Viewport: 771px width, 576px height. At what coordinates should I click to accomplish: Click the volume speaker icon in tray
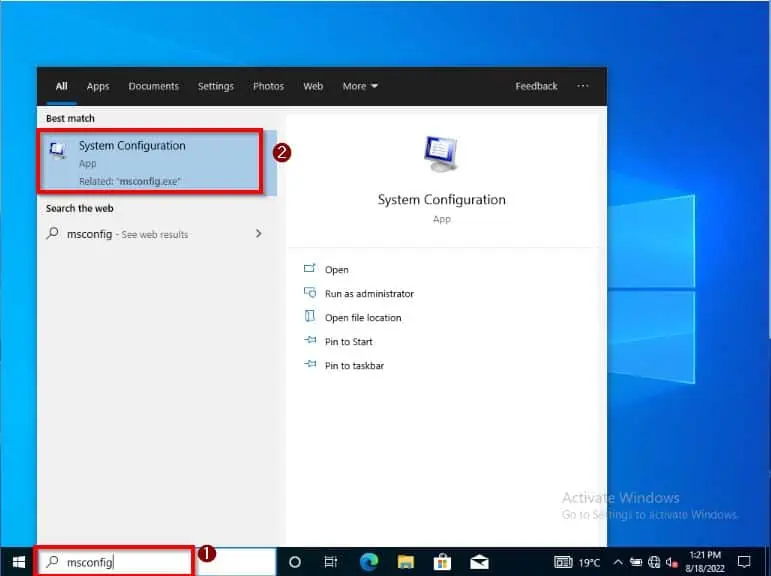(672, 562)
